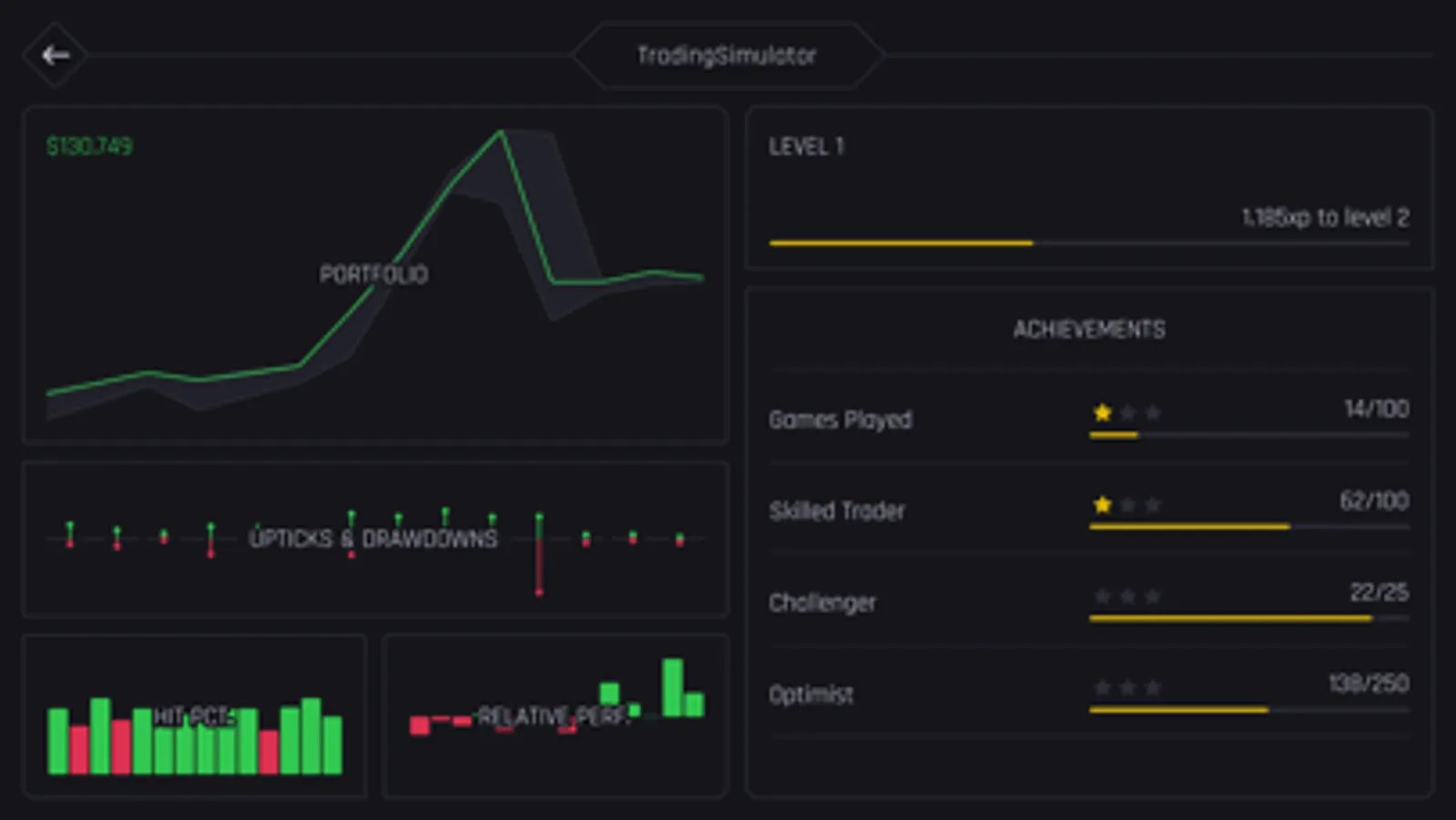Viewport: 1456px width, 820px height.
Task: Click the gold star for Skilled Trader
Action: pyautogui.click(x=1102, y=504)
